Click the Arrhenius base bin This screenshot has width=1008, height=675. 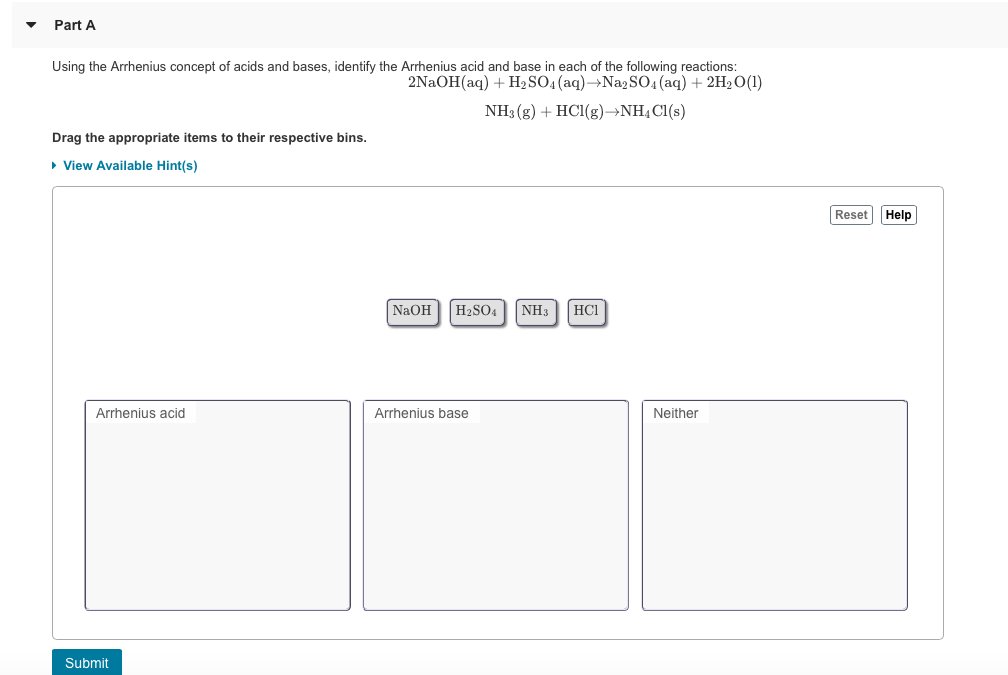tap(495, 505)
